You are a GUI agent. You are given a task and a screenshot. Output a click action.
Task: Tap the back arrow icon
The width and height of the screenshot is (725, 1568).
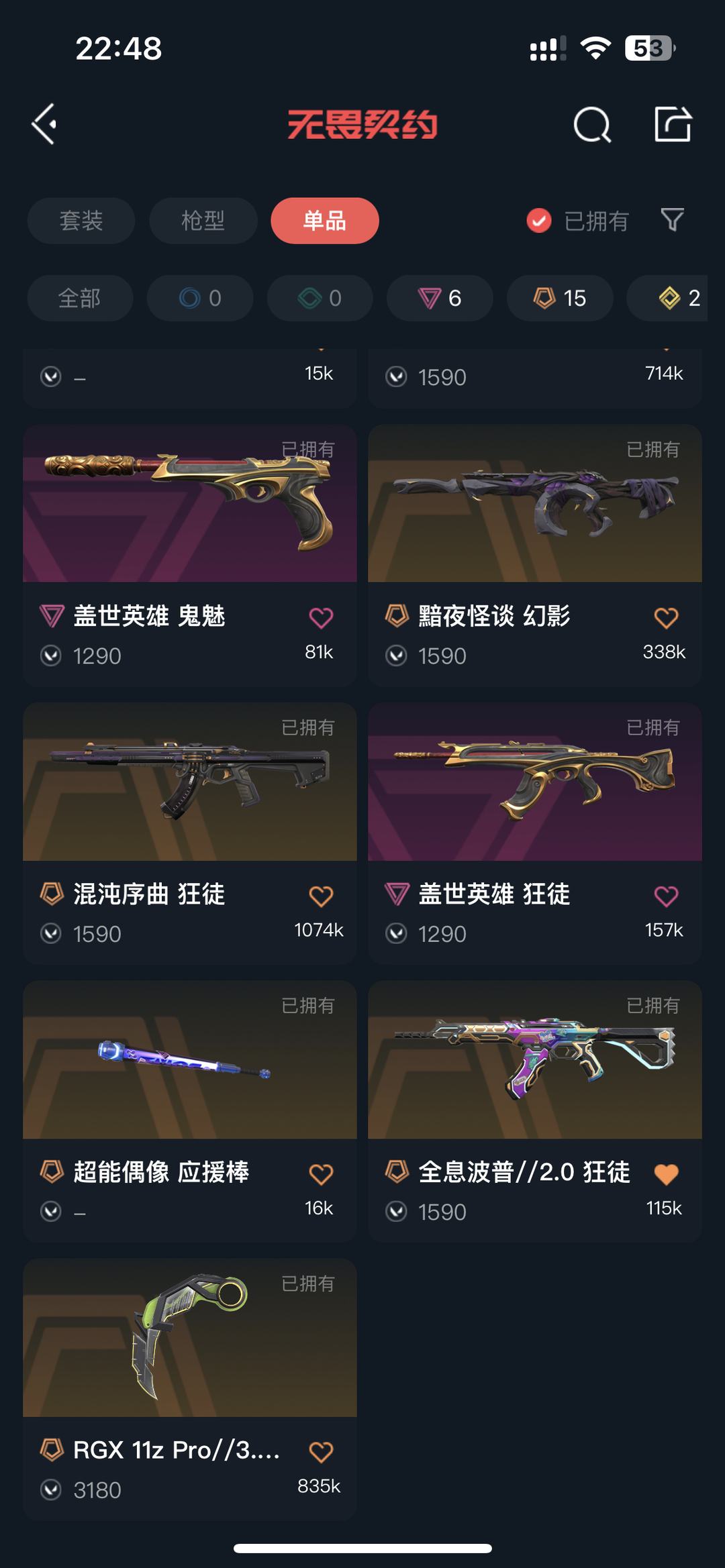coord(44,124)
